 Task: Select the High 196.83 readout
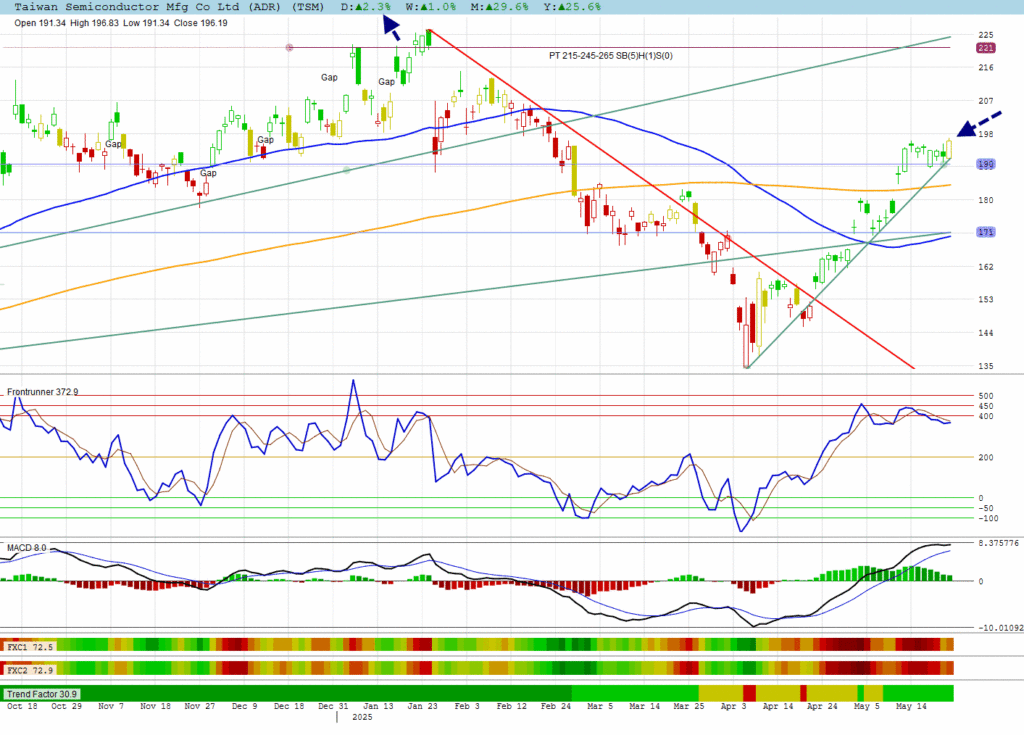(95, 23)
